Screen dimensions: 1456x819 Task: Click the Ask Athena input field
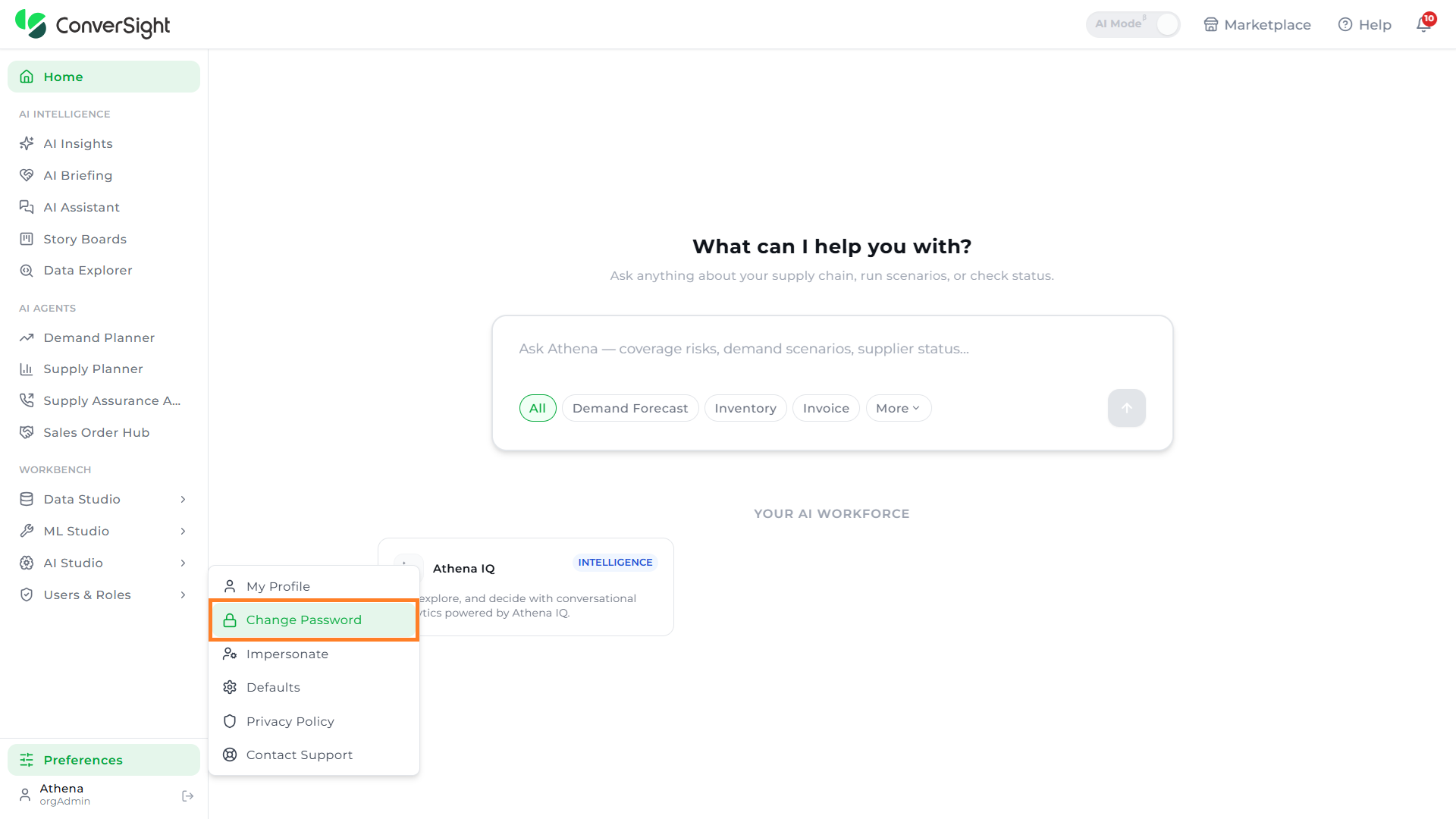click(832, 349)
